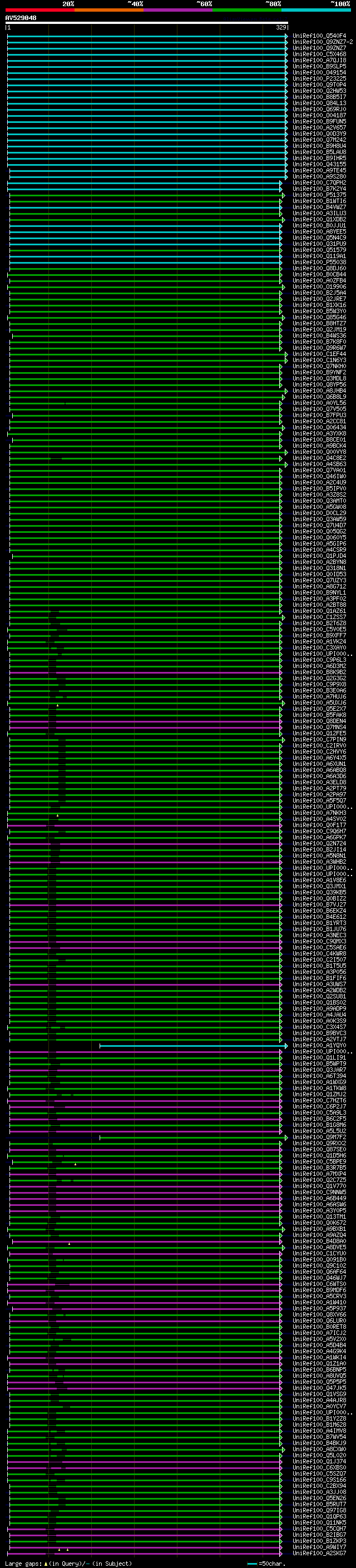
Task: Select label UniRef100_Q7M242
Action: tap(319, 140)
